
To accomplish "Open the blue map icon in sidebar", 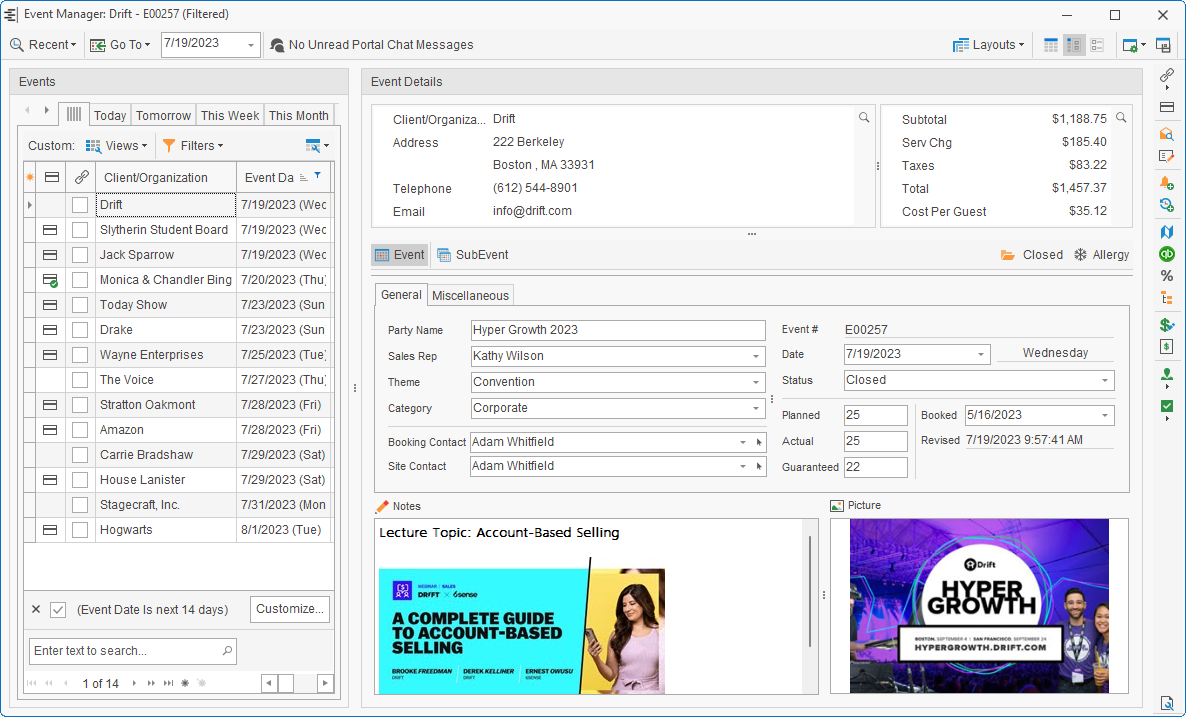I will pyautogui.click(x=1167, y=231).
